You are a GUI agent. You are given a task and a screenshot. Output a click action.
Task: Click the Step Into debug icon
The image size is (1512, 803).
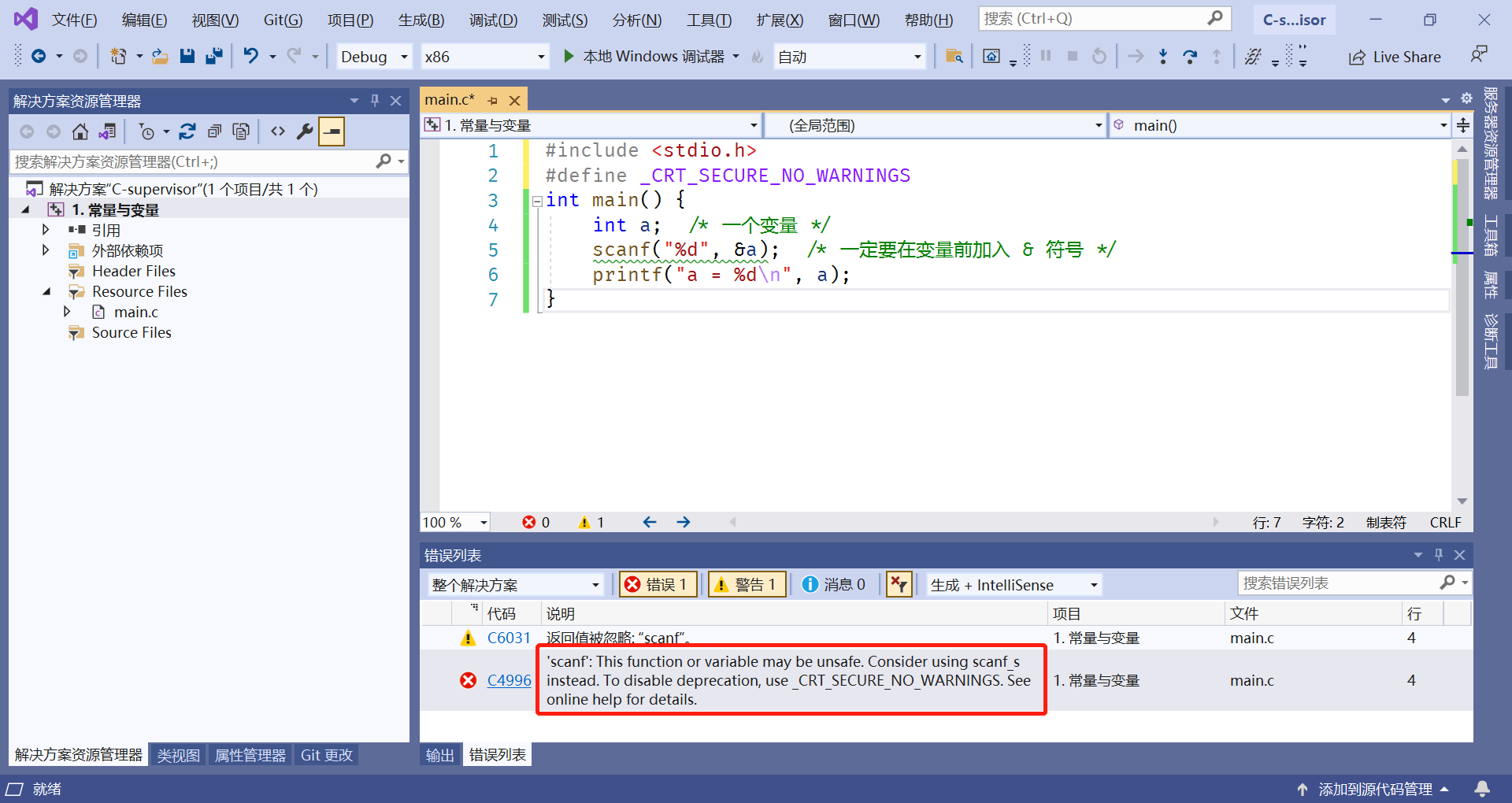click(x=1162, y=56)
